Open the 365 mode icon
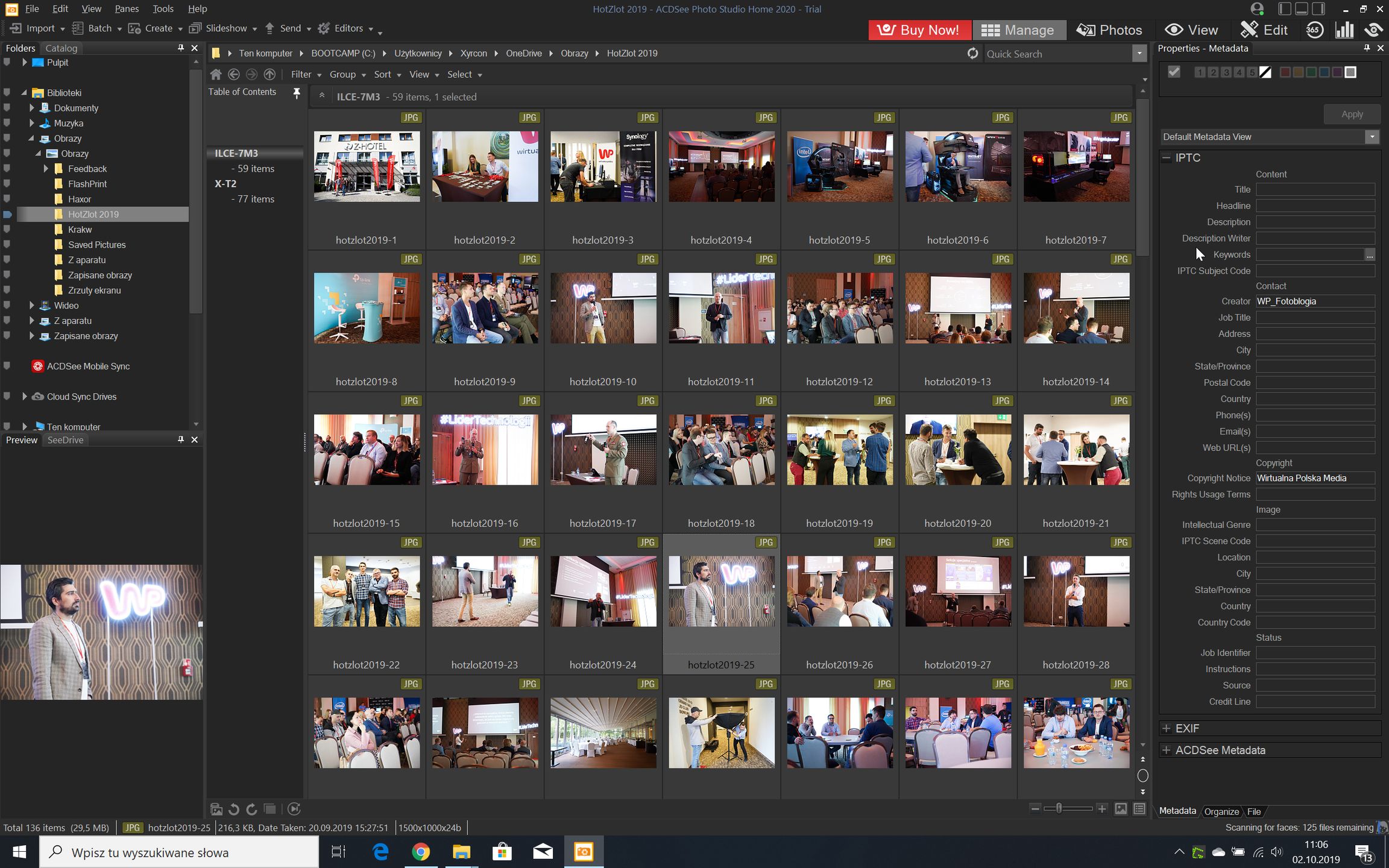This screenshot has height=868, width=1389. pyautogui.click(x=1315, y=30)
